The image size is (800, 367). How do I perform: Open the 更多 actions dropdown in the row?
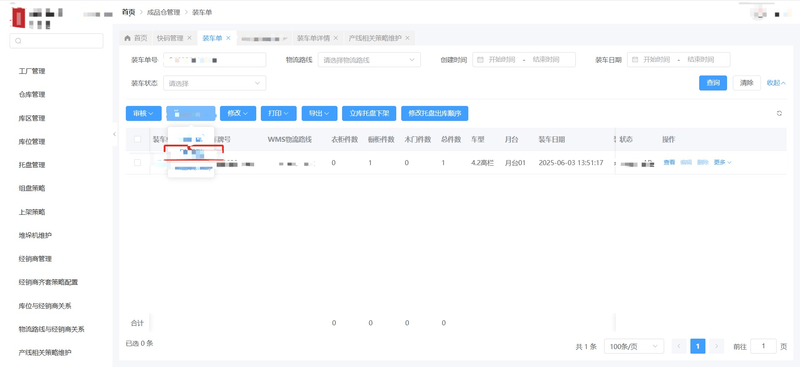(722, 162)
